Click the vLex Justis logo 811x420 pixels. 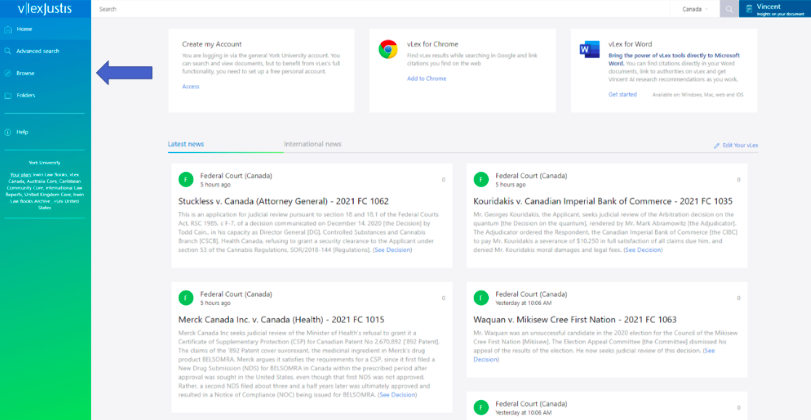44,9
